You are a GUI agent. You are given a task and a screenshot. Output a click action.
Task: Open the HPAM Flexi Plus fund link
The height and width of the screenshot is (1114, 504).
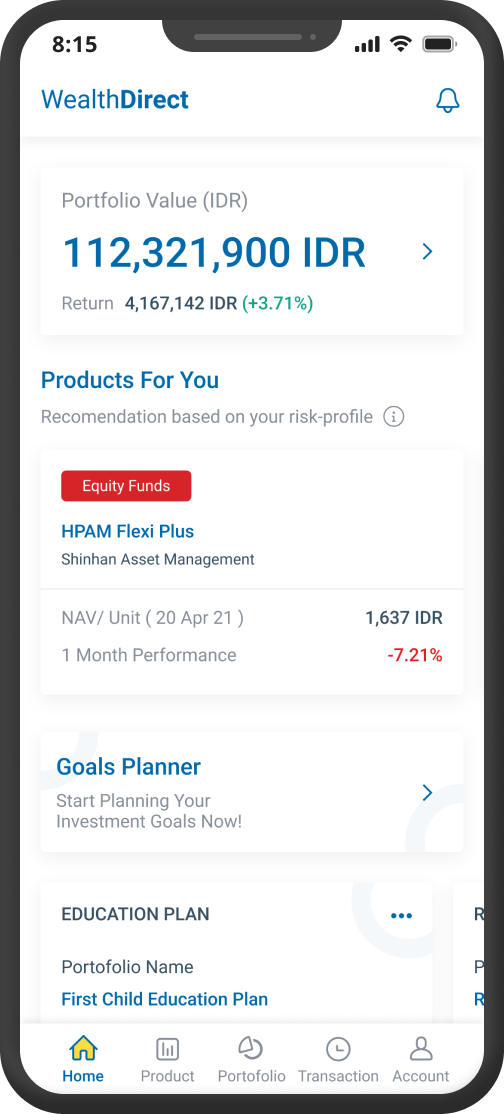pyautogui.click(x=128, y=531)
